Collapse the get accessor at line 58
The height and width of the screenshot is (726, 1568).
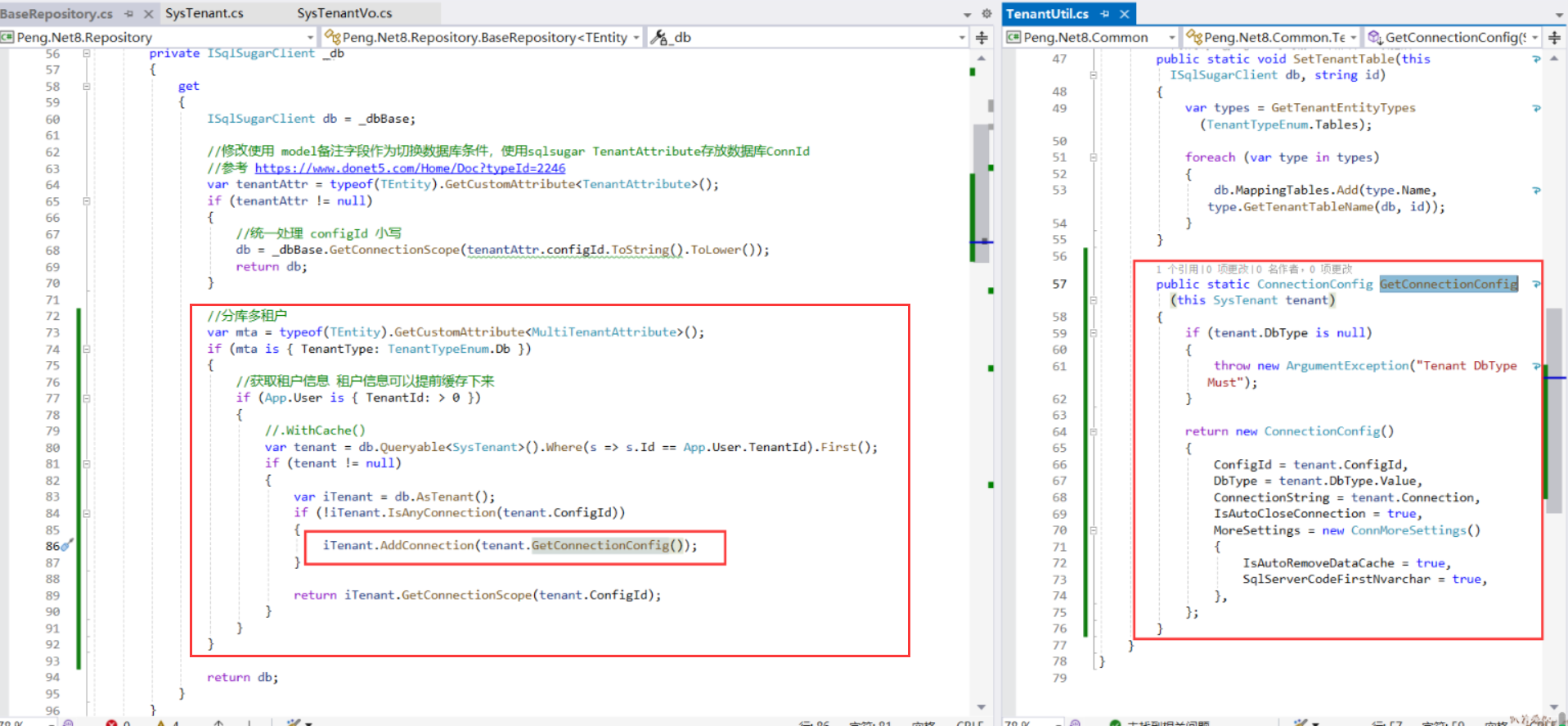click(x=86, y=86)
